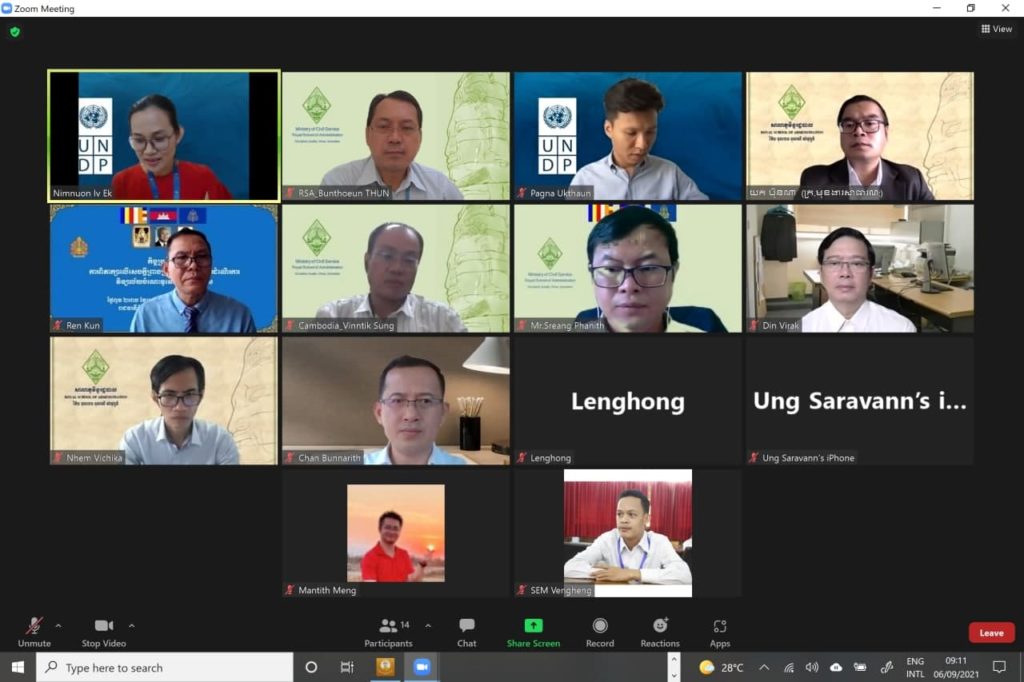Open Zoom from the Windows taskbar

[422, 667]
